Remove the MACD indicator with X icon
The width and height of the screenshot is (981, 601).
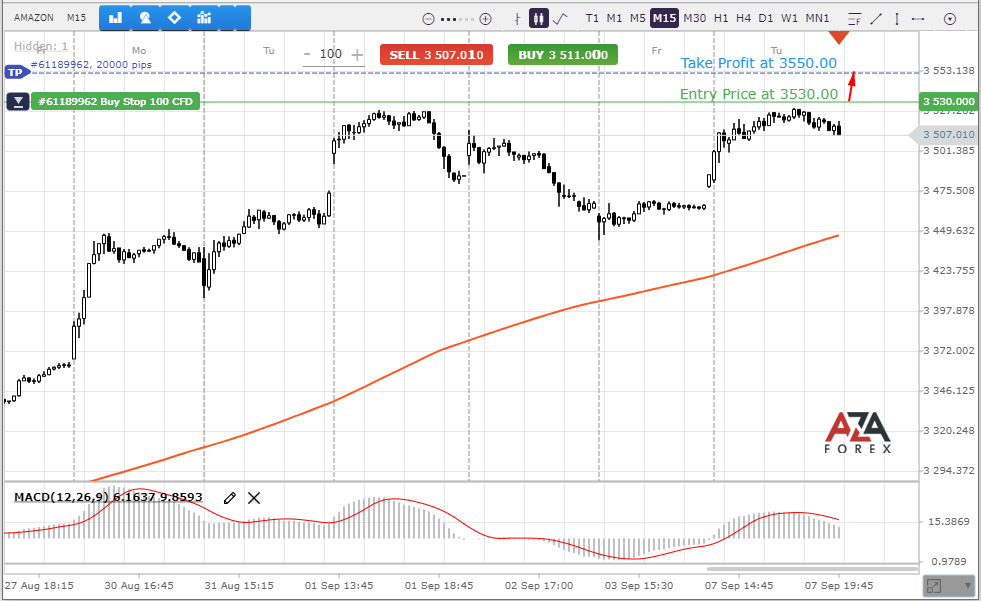[254, 498]
